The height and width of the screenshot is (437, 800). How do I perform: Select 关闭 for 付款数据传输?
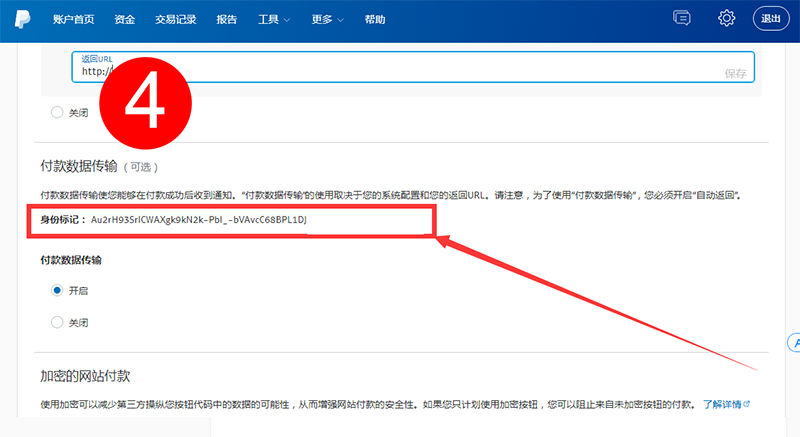tap(58, 322)
